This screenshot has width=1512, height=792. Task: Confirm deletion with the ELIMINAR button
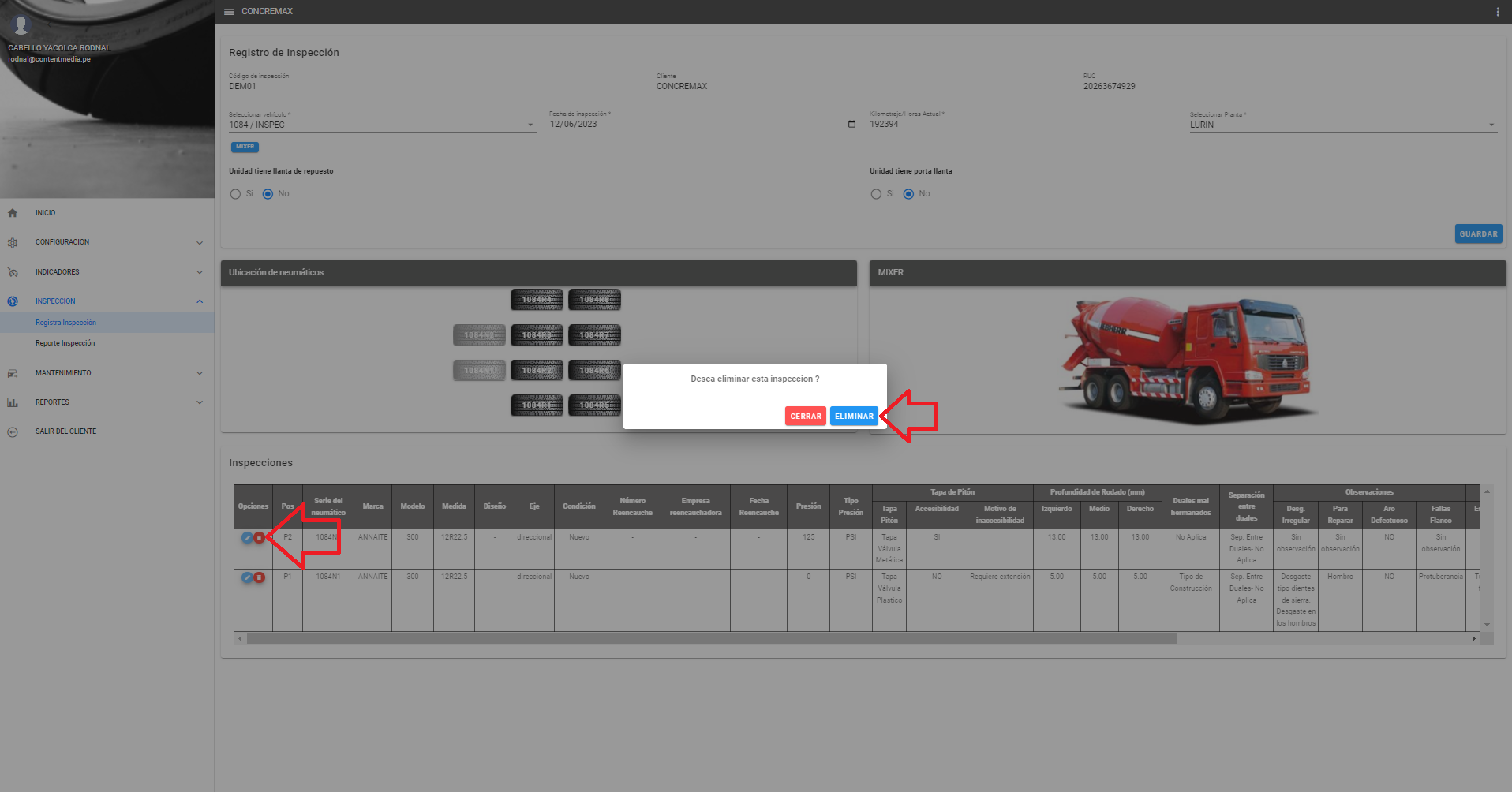854,417
